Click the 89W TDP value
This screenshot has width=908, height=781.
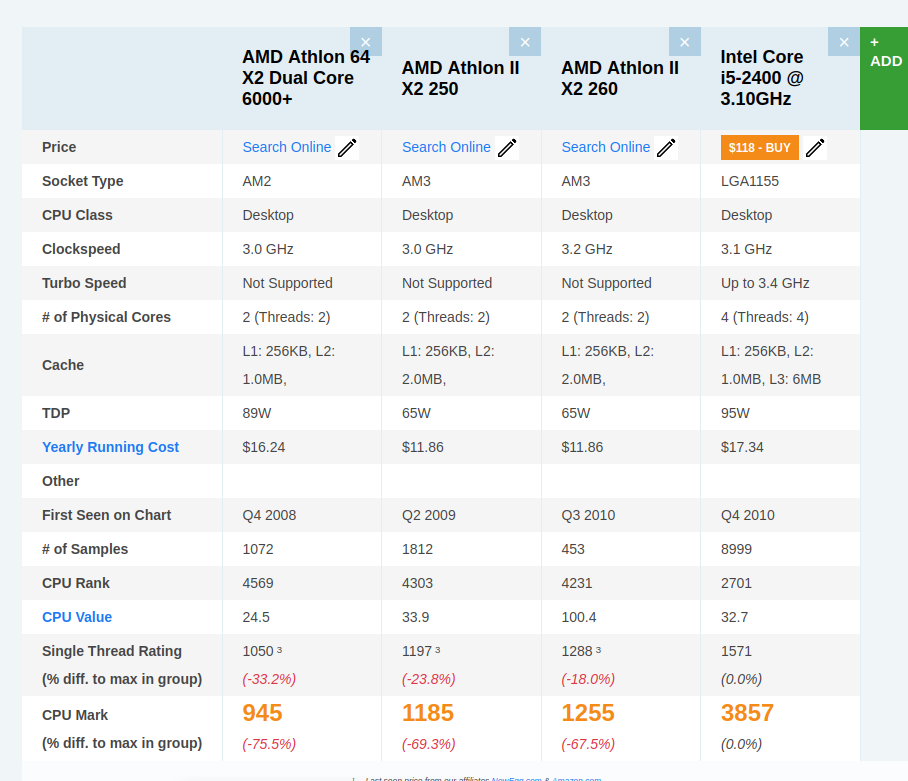pos(257,413)
